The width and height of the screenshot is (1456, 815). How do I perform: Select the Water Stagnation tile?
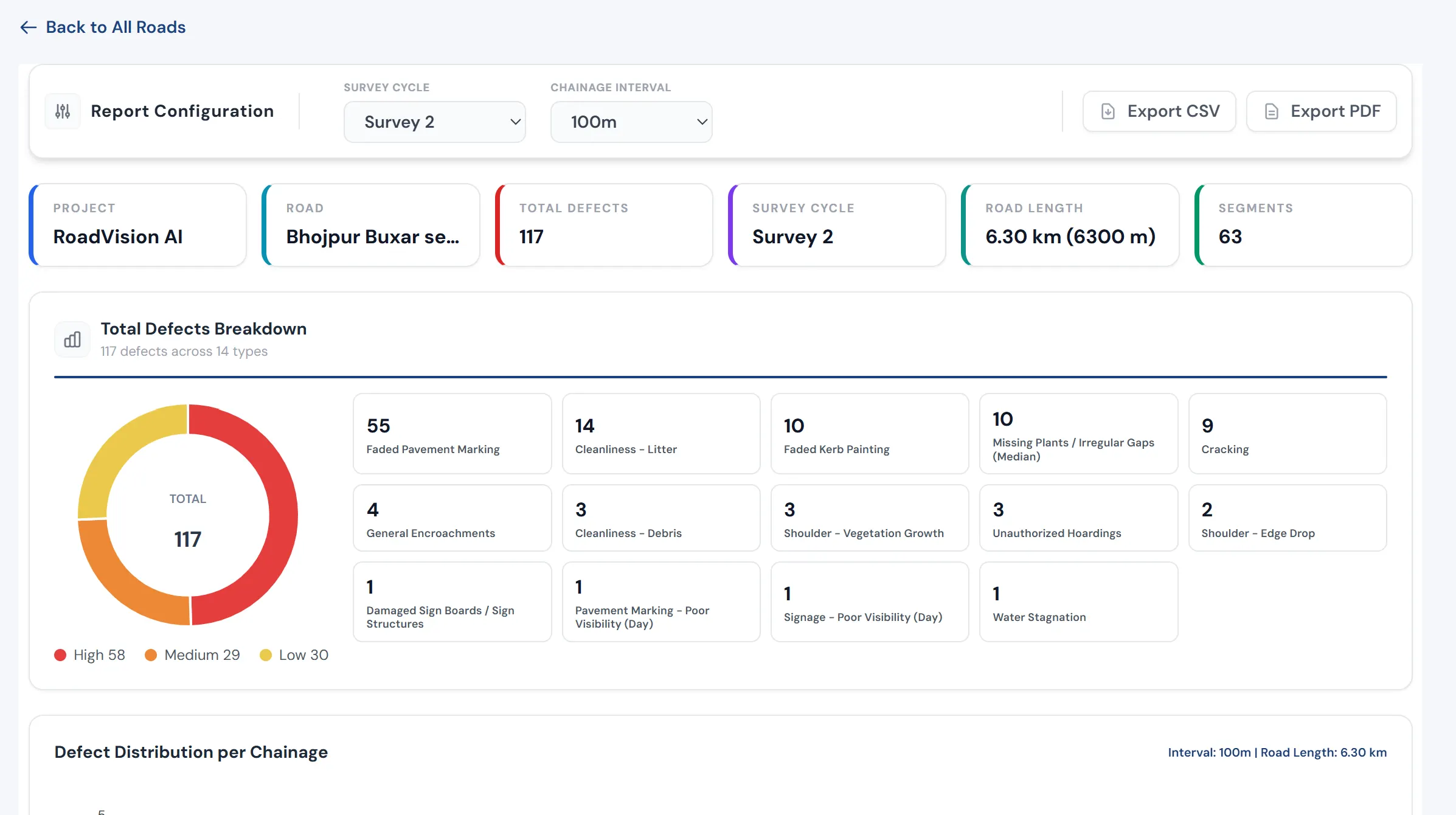(x=1079, y=602)
